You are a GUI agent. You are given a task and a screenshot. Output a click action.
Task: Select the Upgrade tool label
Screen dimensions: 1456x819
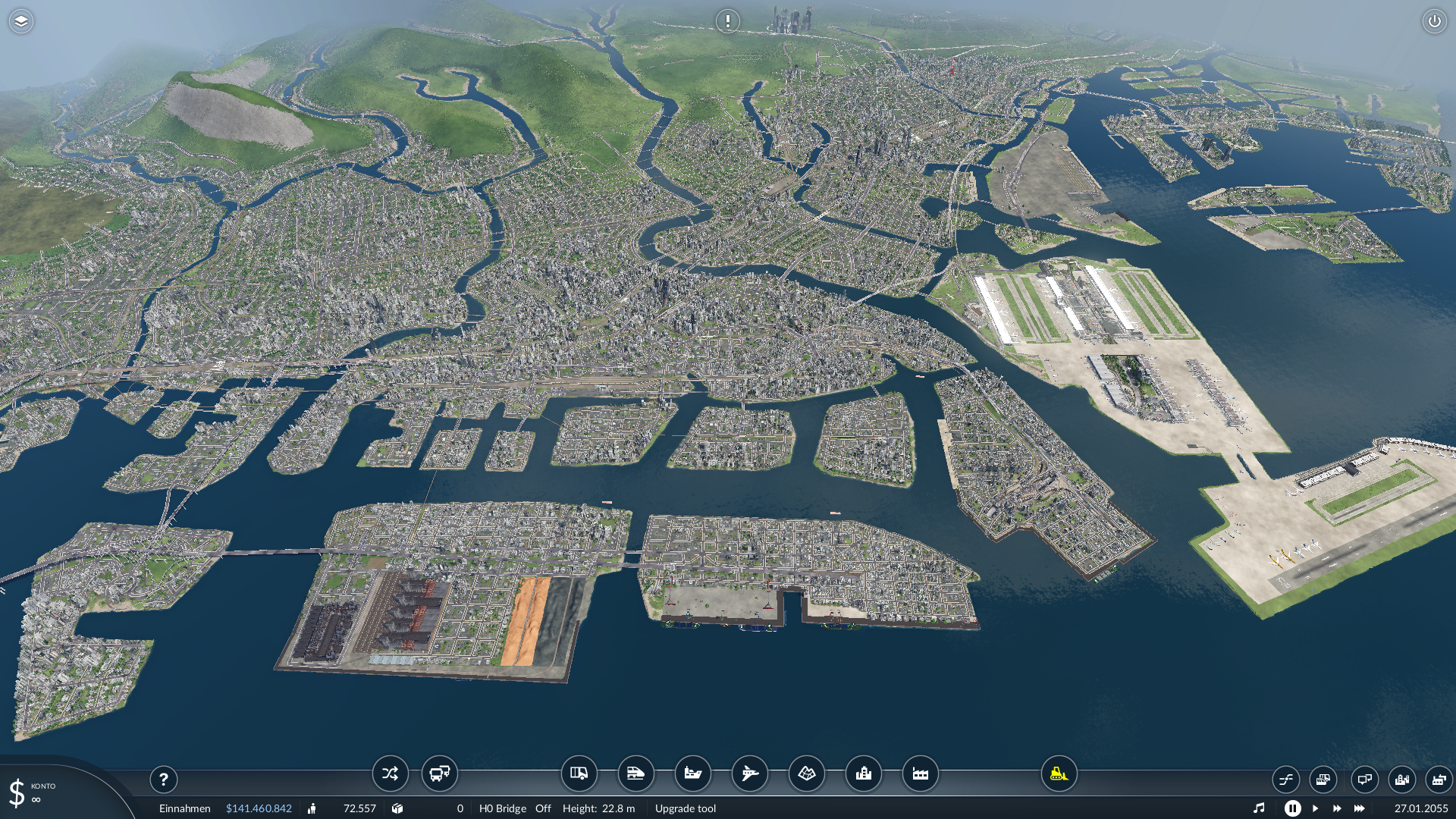(686, 808)
